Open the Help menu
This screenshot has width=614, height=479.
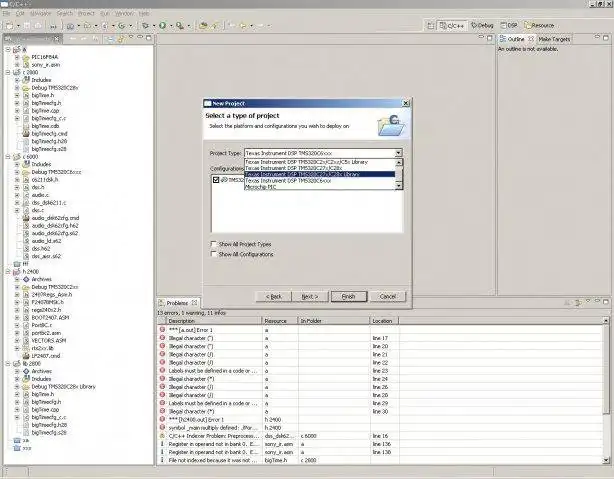pos(144,13)
